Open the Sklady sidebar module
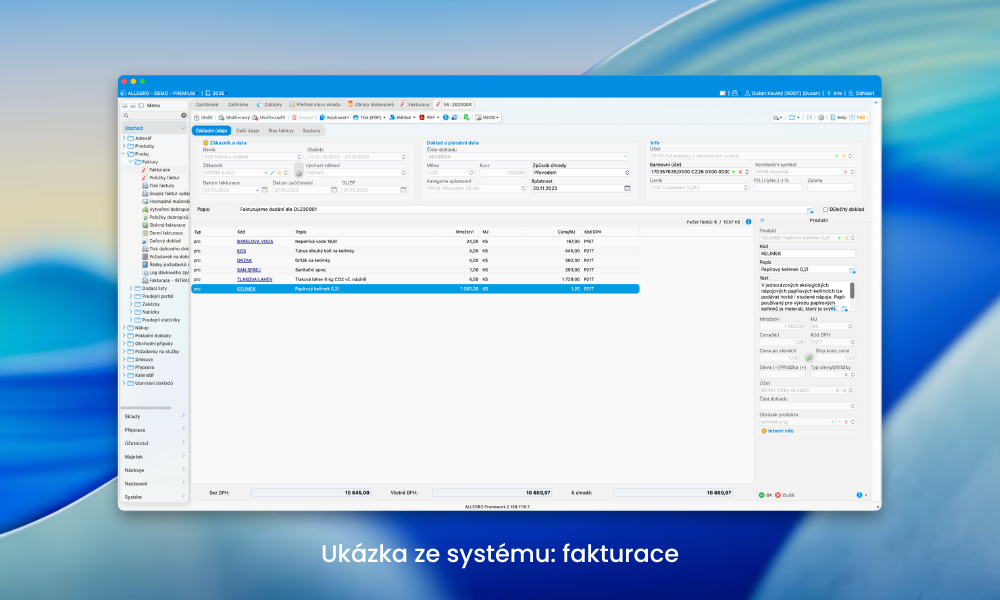This screenshot has width=1000, height=600. coord(154,416)
